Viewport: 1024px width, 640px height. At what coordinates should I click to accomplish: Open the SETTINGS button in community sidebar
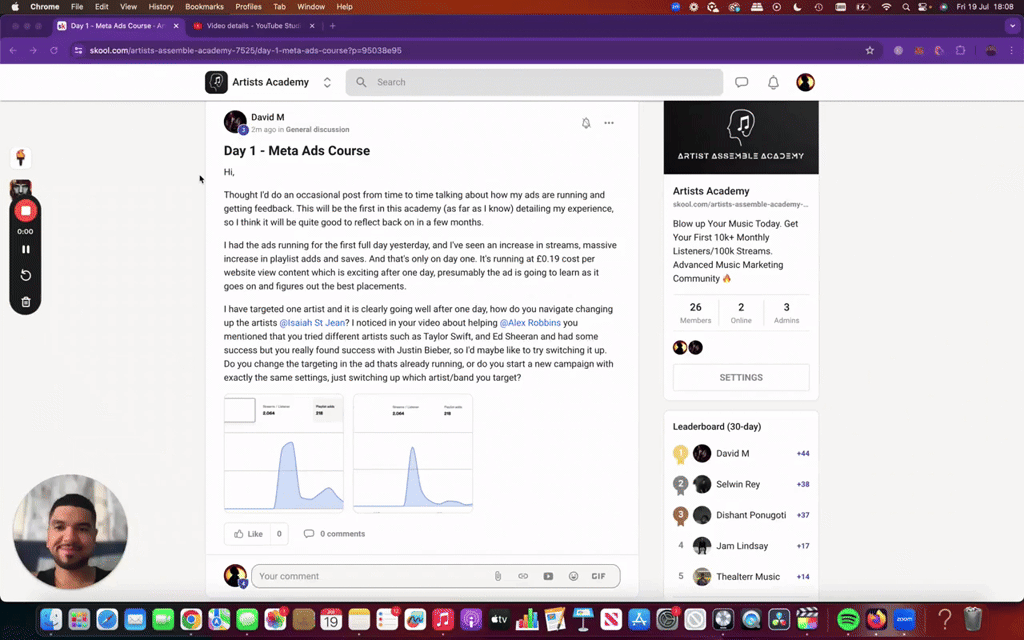click(x=741, y=377)
